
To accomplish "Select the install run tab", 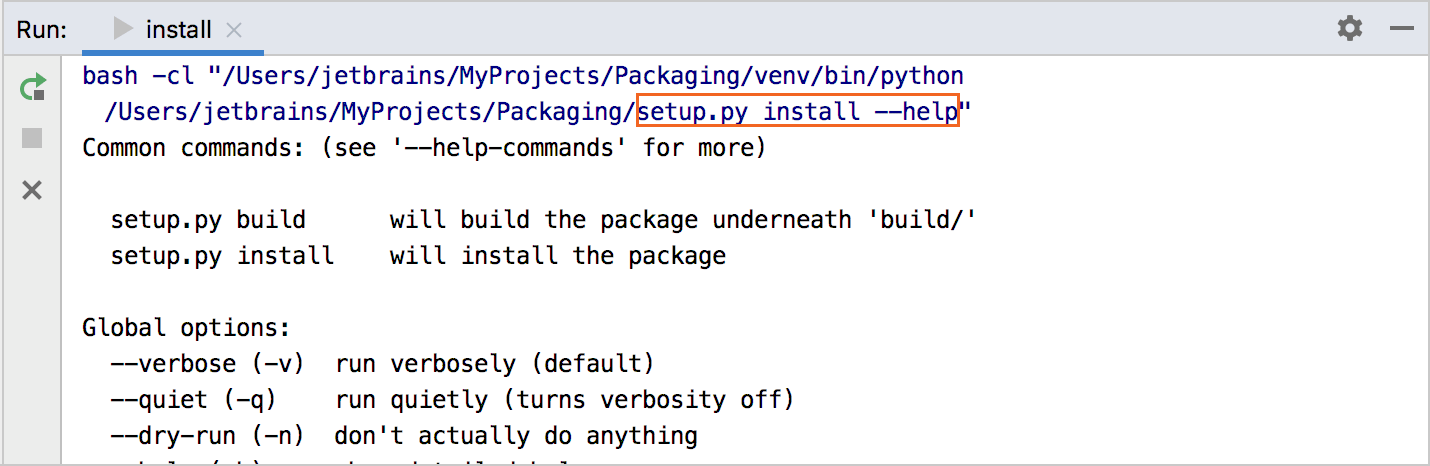I will tap(178, 30).
